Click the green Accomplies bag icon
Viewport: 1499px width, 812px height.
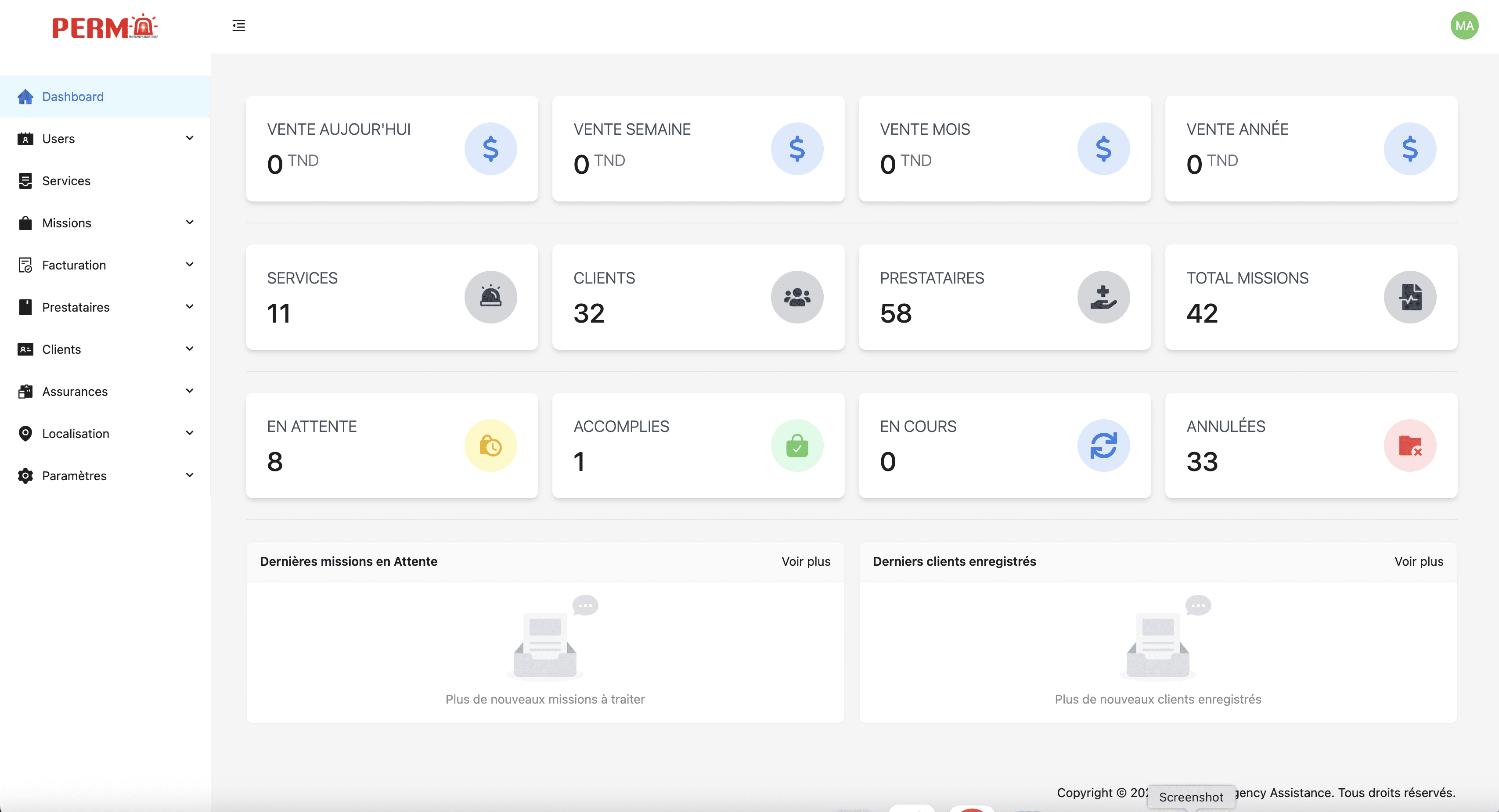pyautogui.click(x=796, y=446)
